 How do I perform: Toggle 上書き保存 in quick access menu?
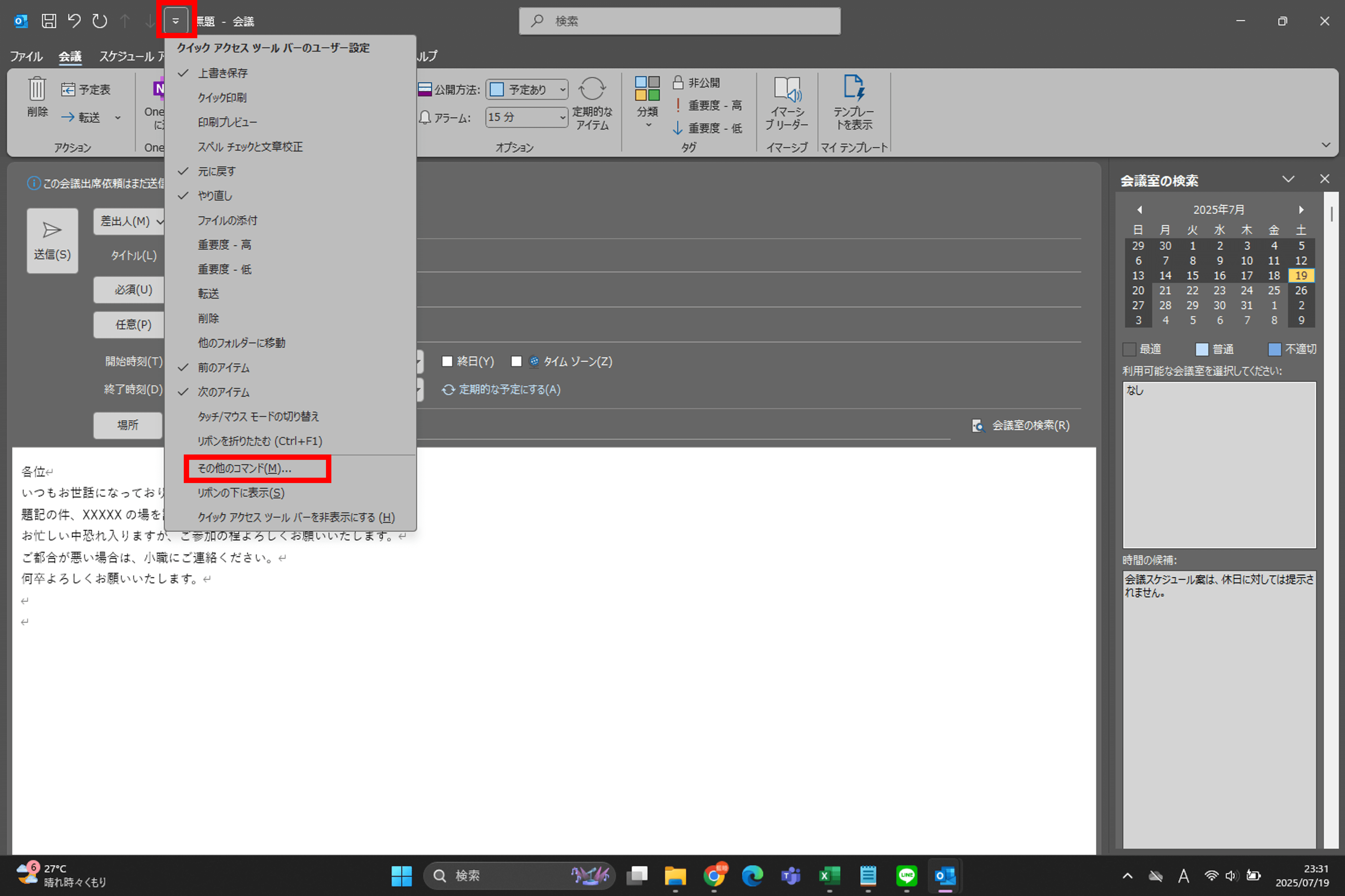(290, 73)
